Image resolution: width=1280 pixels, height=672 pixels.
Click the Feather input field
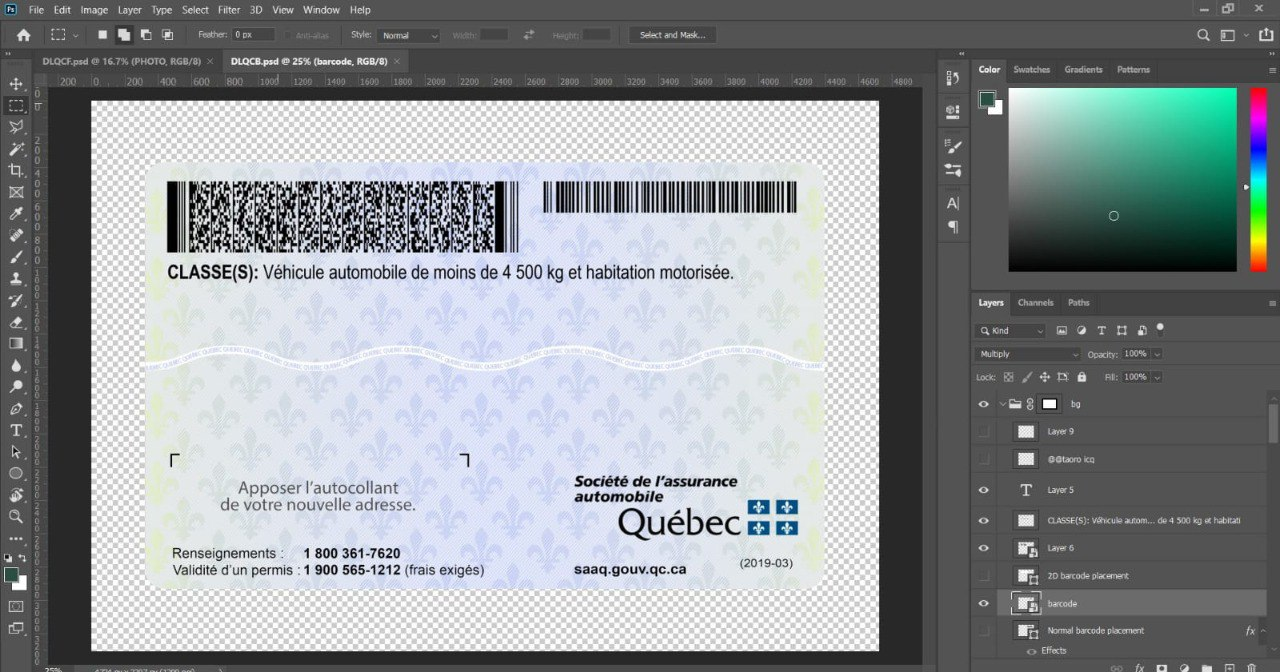[253, 35]
